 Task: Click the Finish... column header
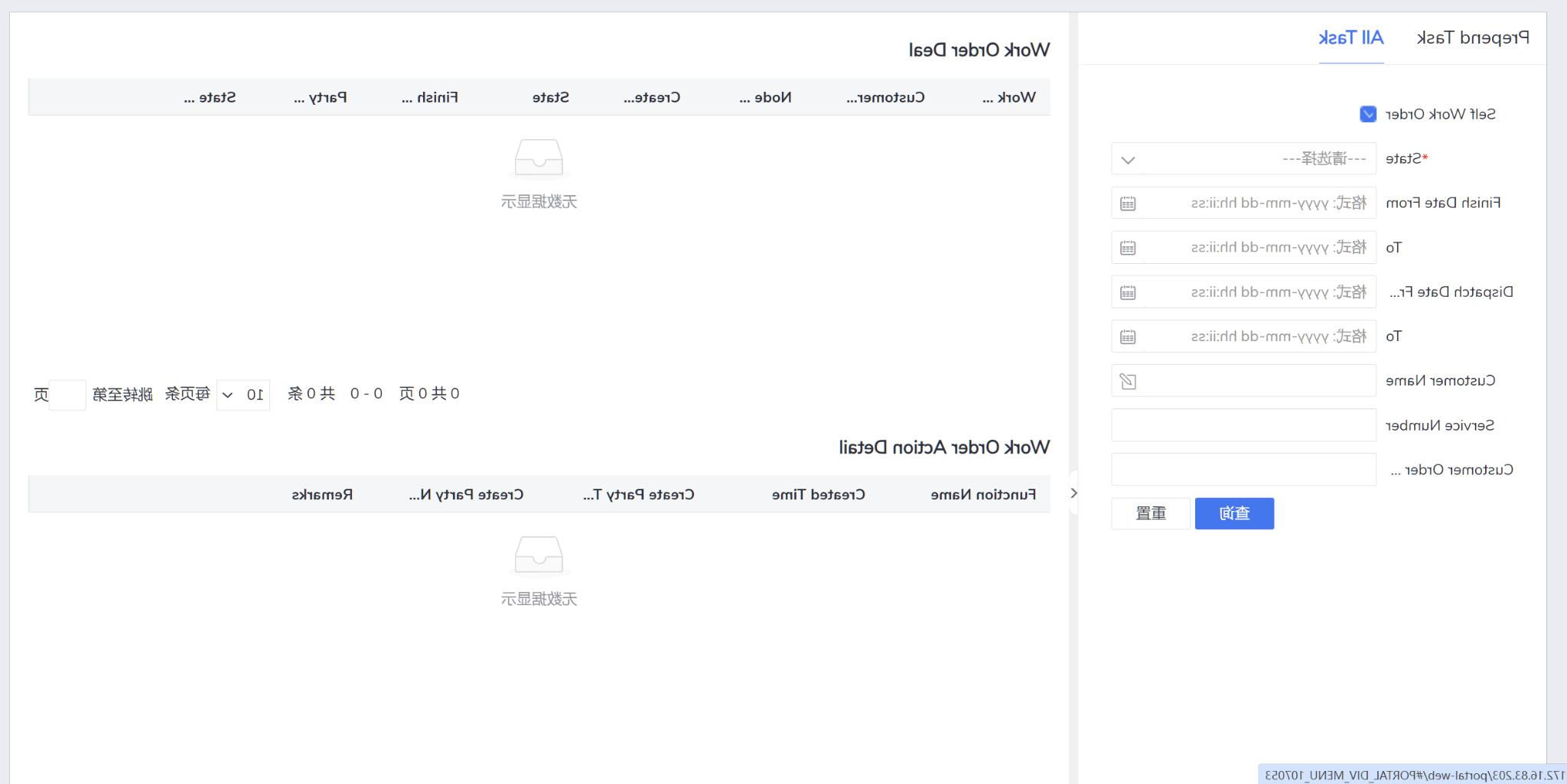430,97
